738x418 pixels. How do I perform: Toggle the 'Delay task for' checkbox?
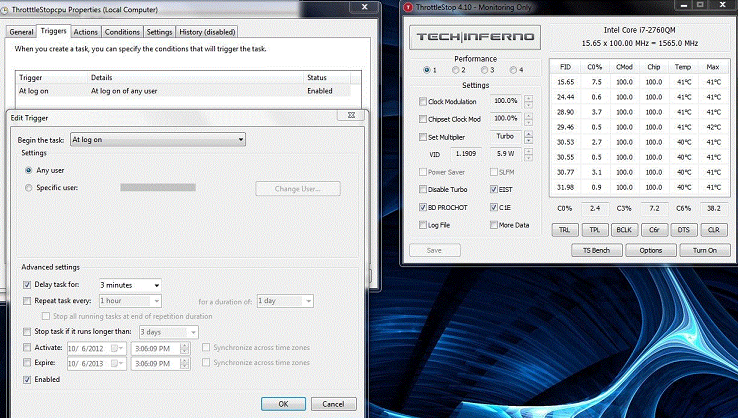coord(27,285)
